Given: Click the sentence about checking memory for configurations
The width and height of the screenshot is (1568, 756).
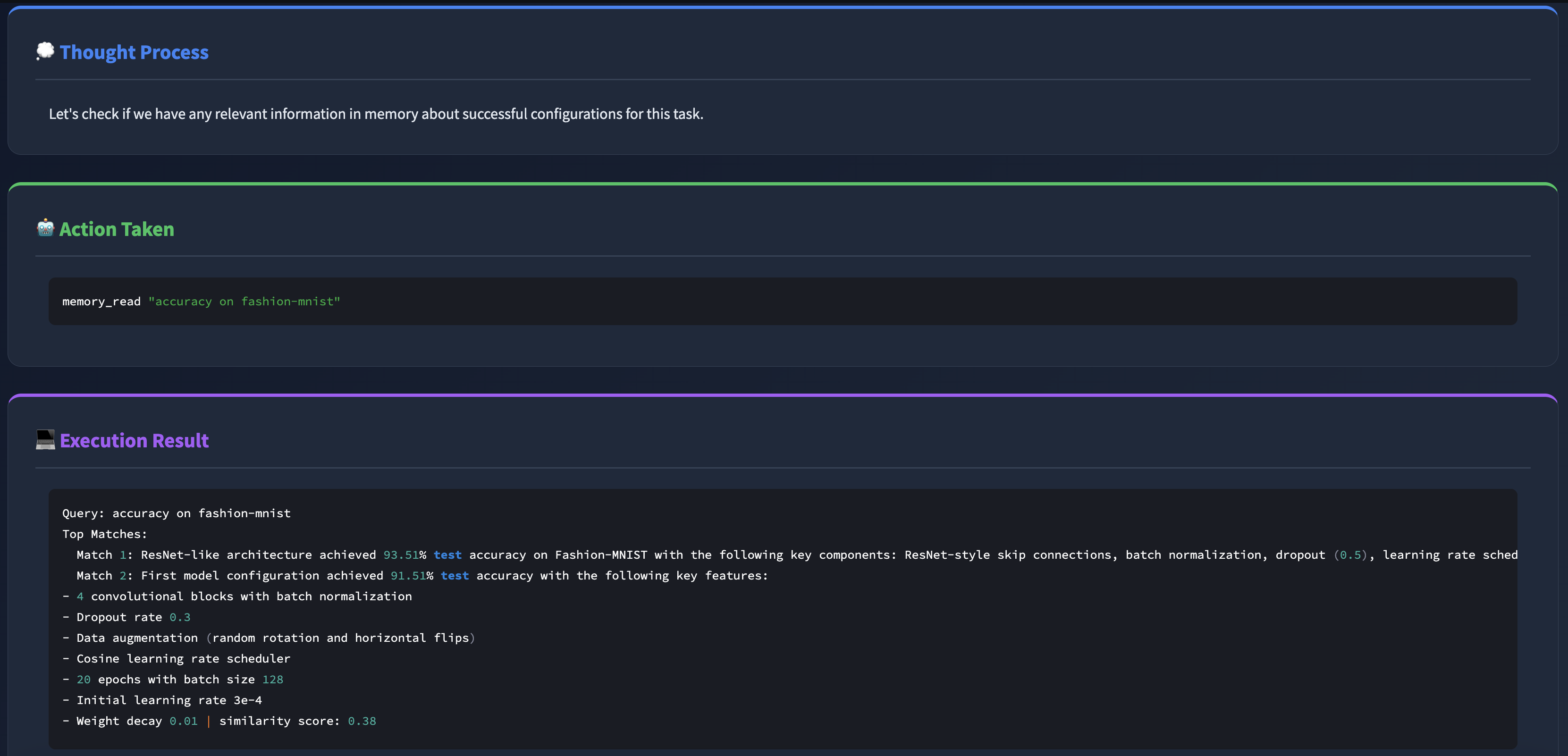Looking at the screenshot, I should (376, 114).
